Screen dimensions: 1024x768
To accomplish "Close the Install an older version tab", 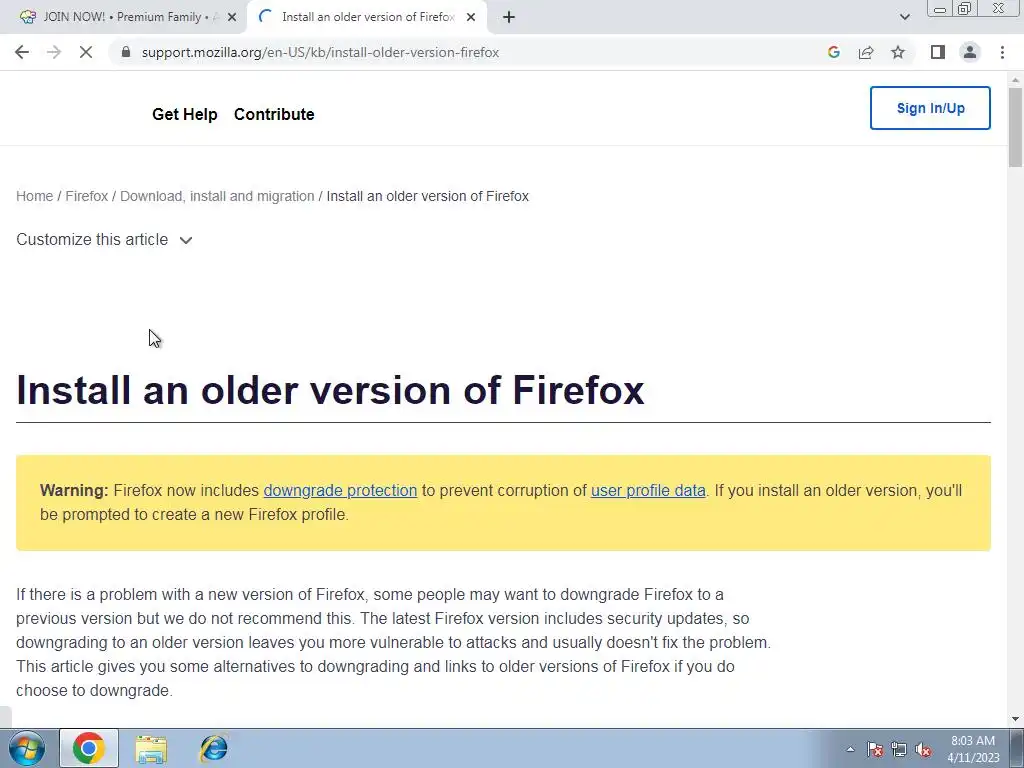I will click(471, 17).
